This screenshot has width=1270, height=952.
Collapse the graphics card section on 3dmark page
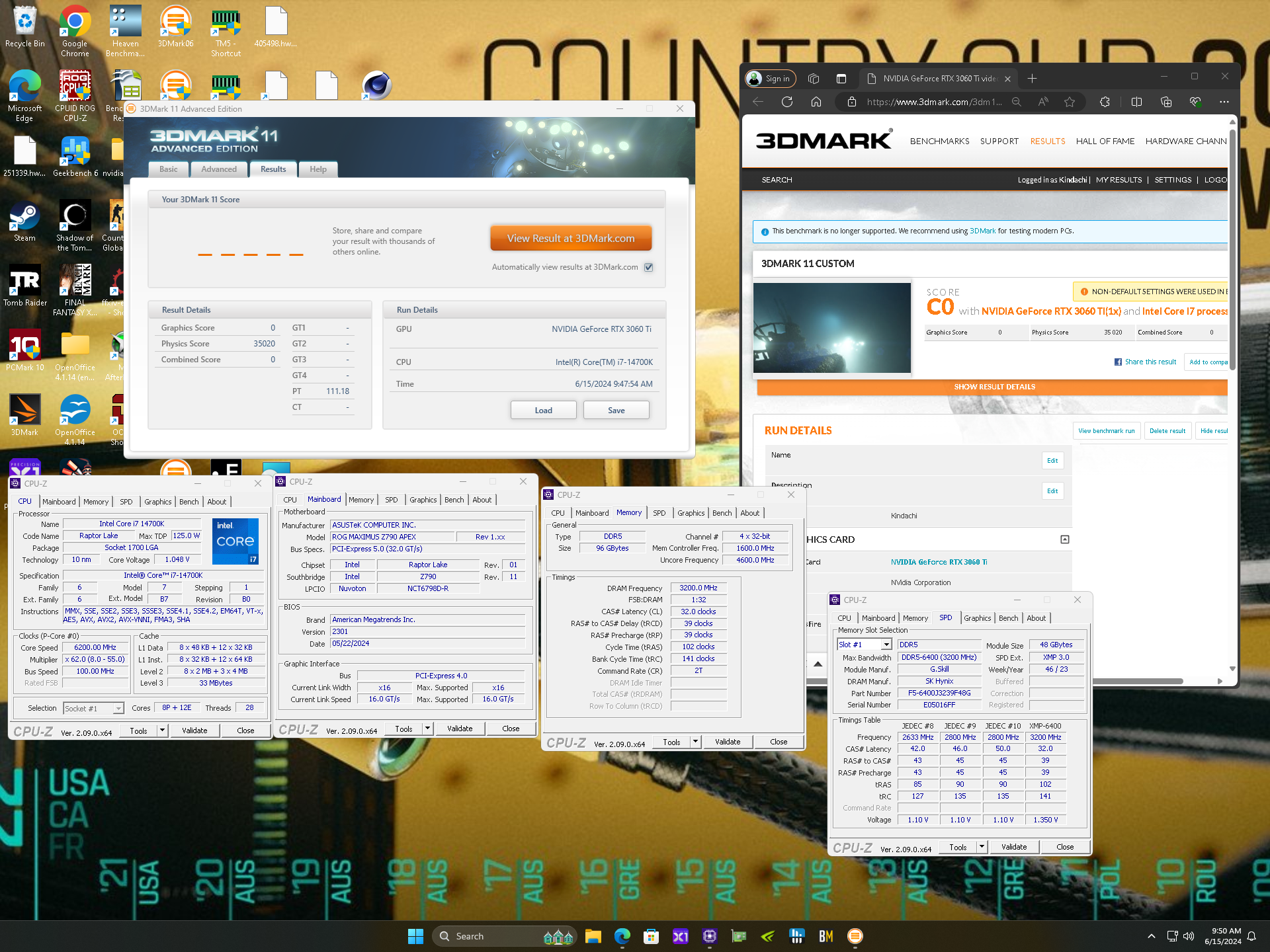point(1065,539)
